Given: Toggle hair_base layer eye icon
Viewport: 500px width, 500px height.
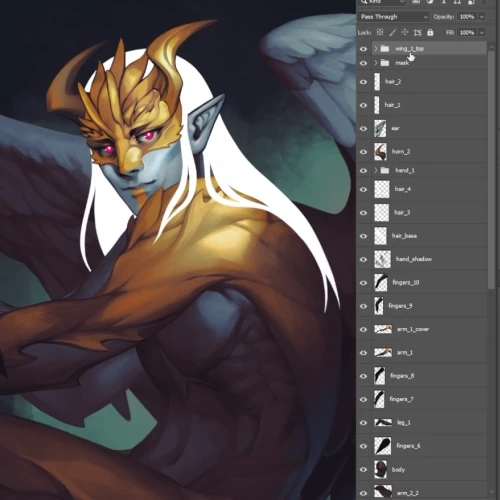Looking at the screenshot, I should coord(363,236).
